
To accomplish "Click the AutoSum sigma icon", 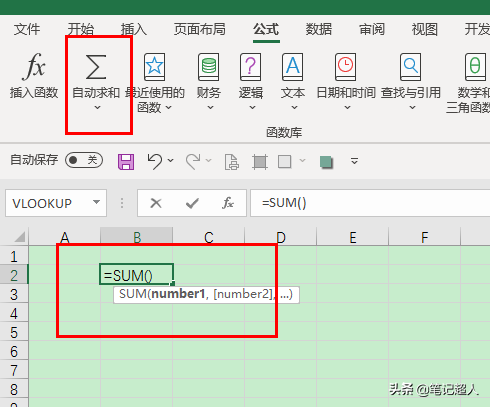I will 96,67.
